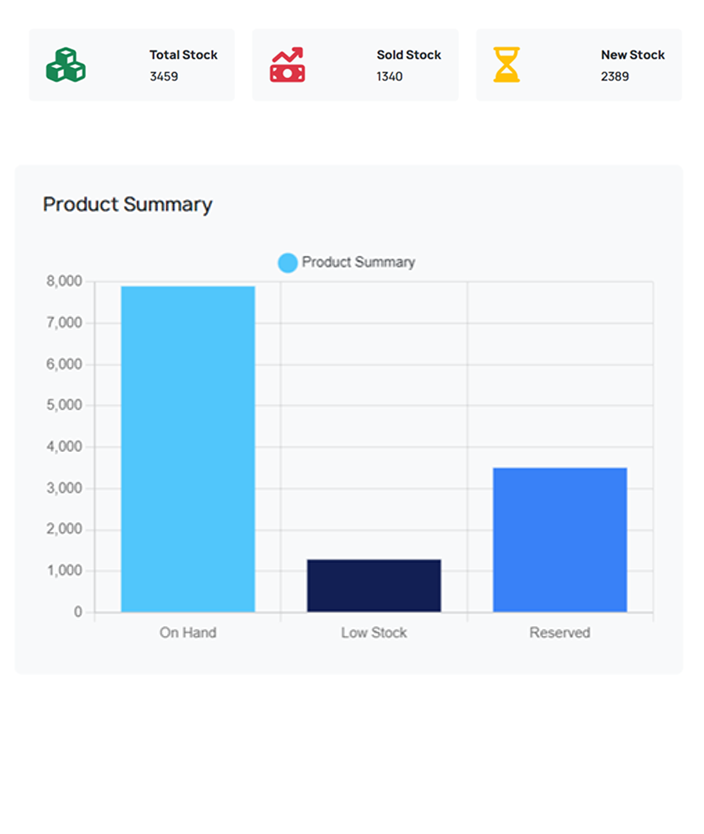Click the Reserved axis label
704x834 pixels.
pyautogui.click(x=560, y=633)
